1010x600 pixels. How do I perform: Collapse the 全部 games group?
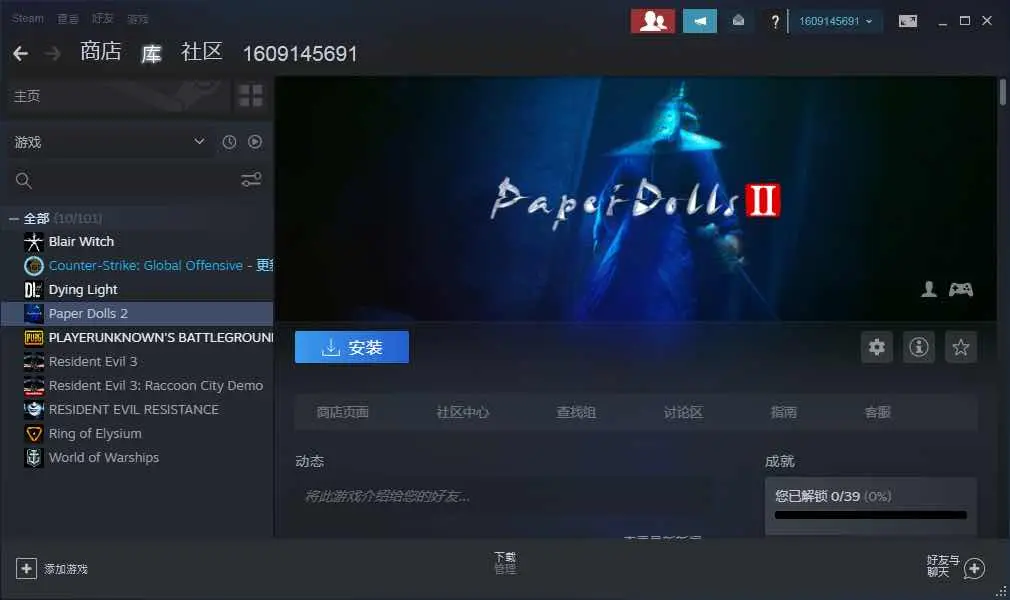pyautogui.click(x=14, y=219)
